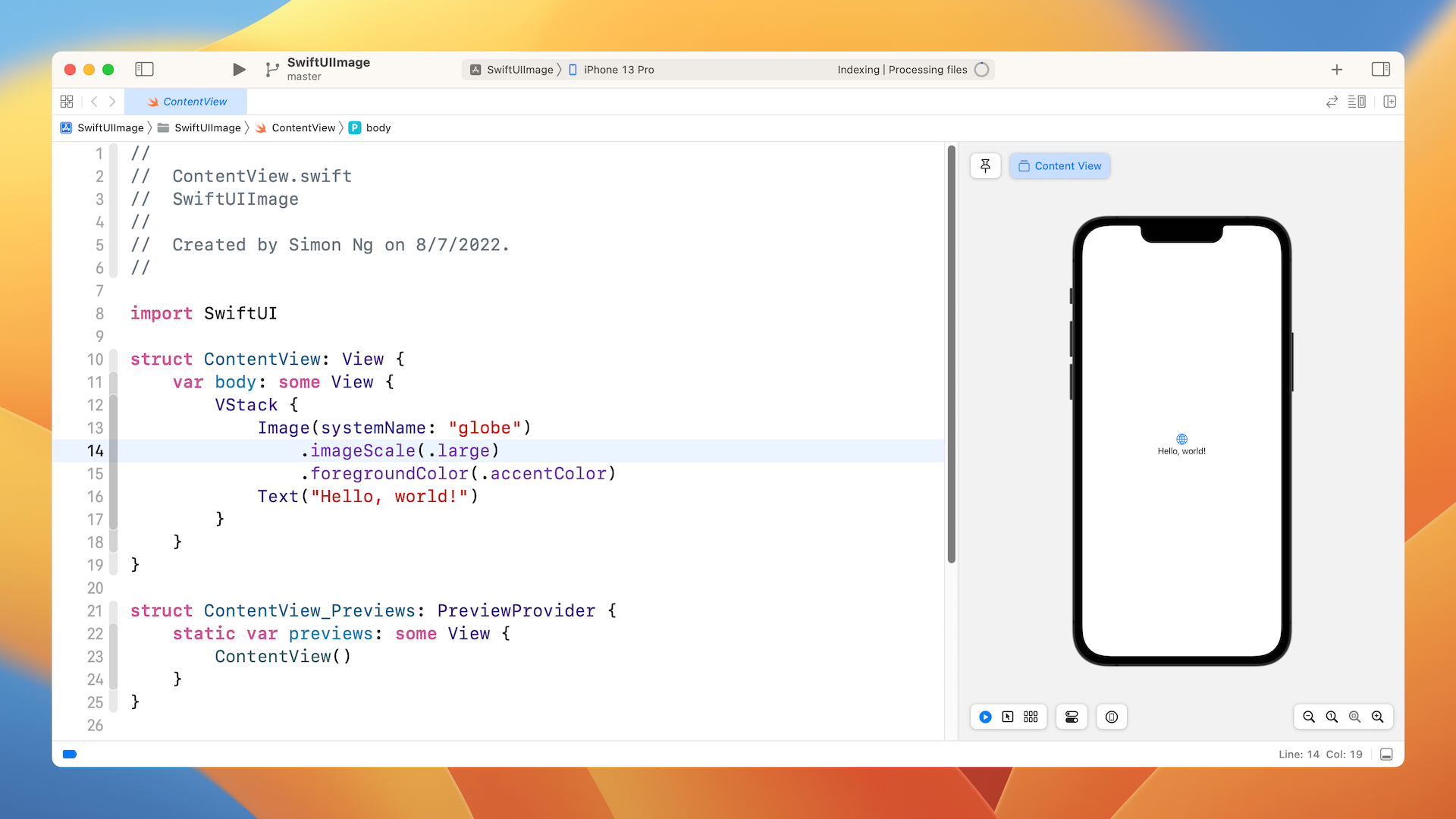This screenshot has width=1456, height=819.
Task: Toggle the minimap icon near the editor
Action: pyautogui.click(x=1357, y=101)
